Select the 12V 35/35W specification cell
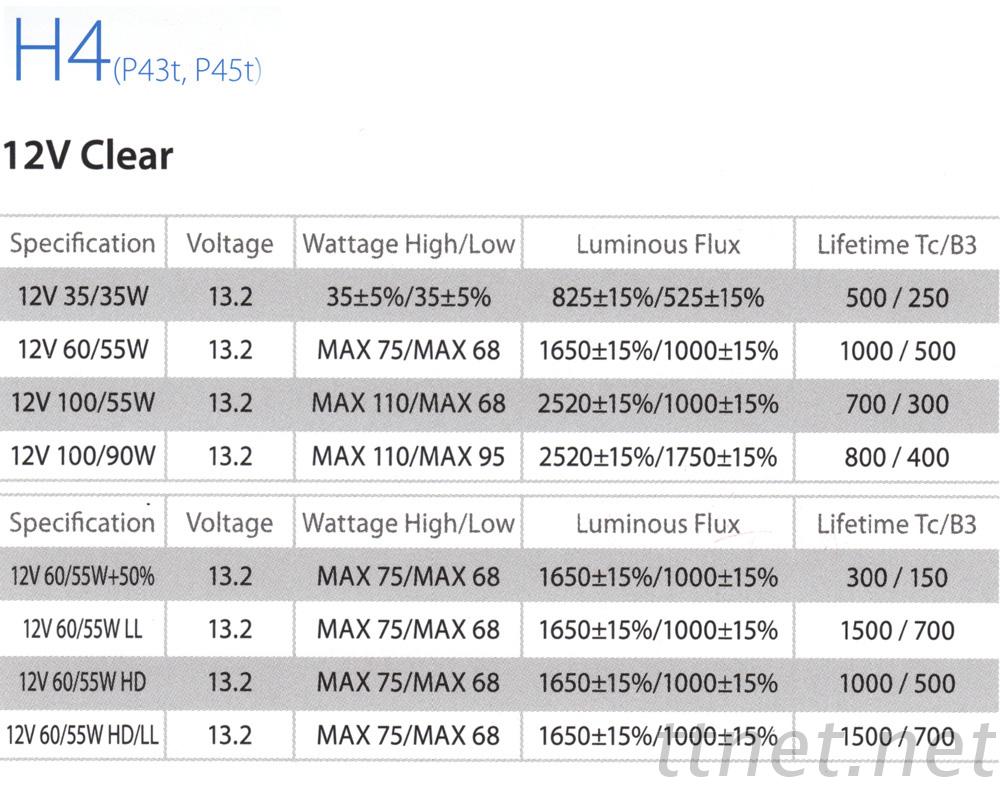 [83, 296]
